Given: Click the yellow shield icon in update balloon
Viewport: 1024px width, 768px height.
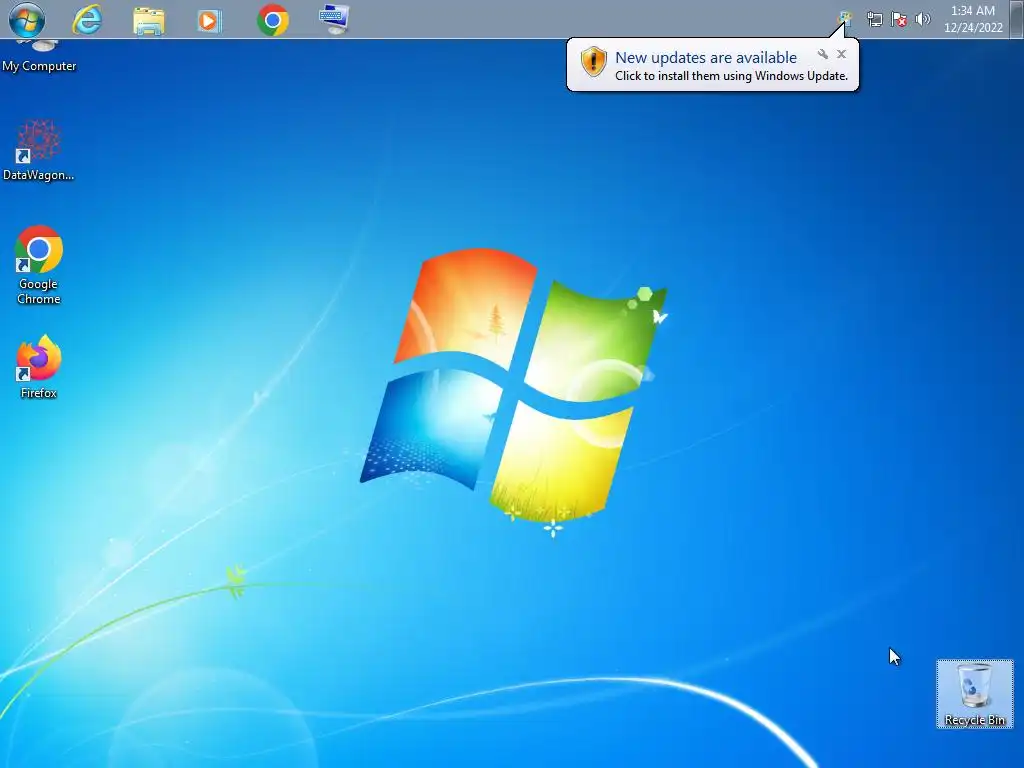Looking at the screenshot, I should coord(594,62).
